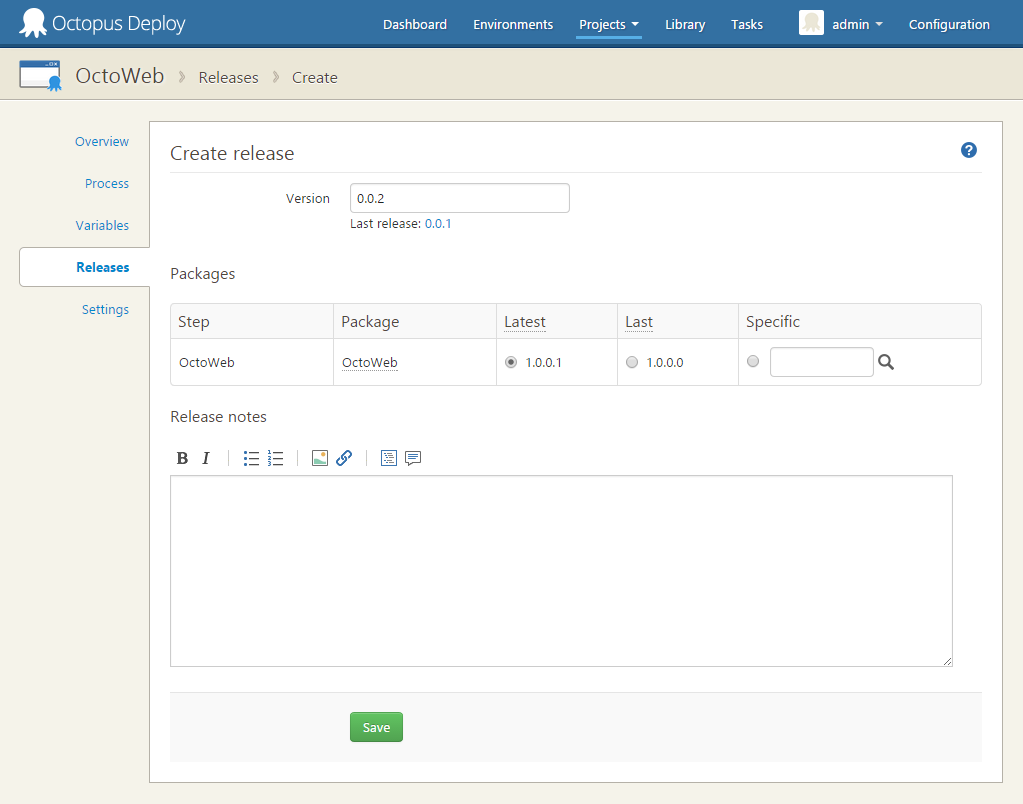Screen dimensions: 1023x804
Task: Open the Process section
Action: 106,183
